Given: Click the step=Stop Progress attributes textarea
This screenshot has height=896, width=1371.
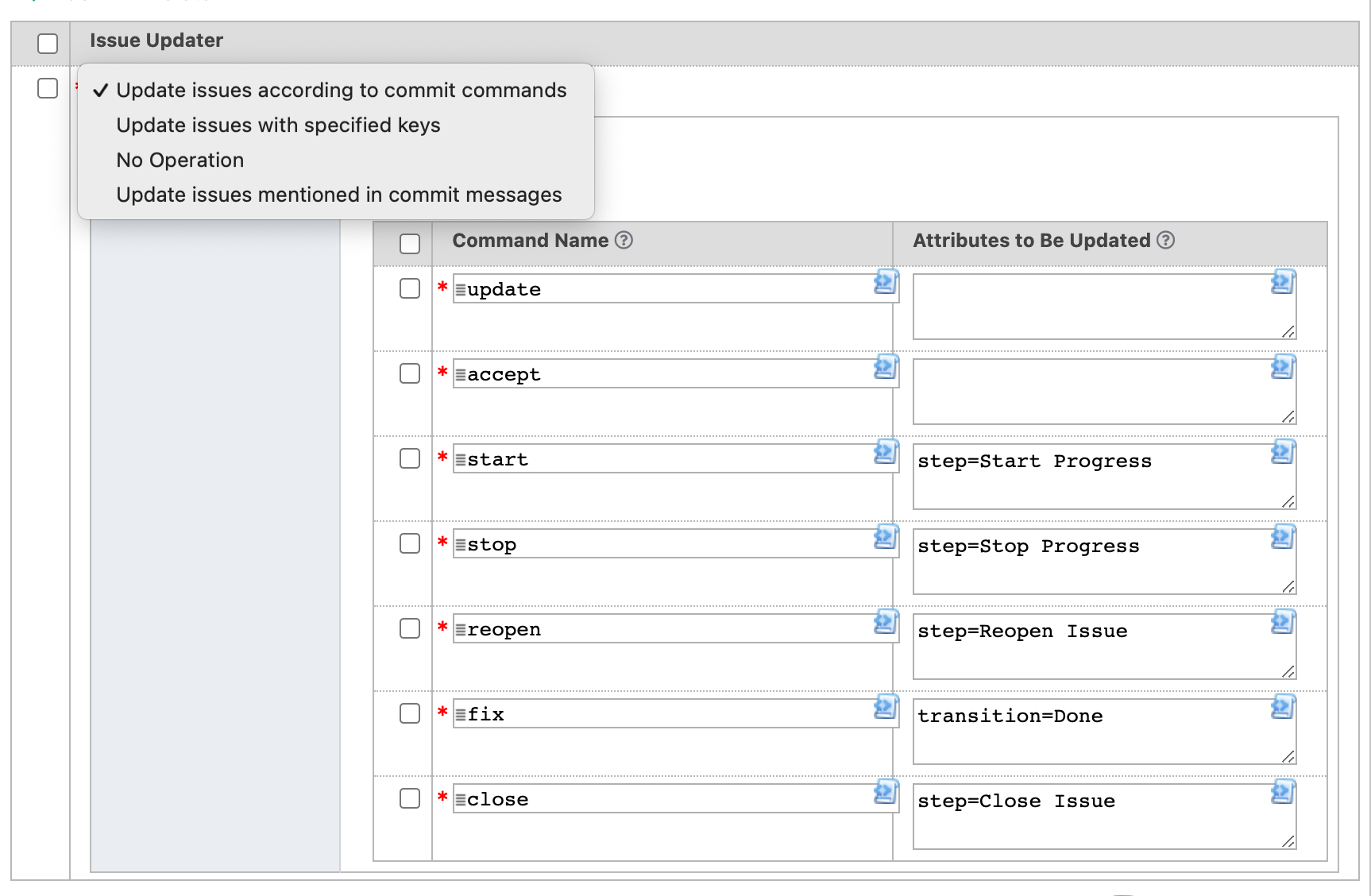Looking at the screenshot, I should point(1104,562).
